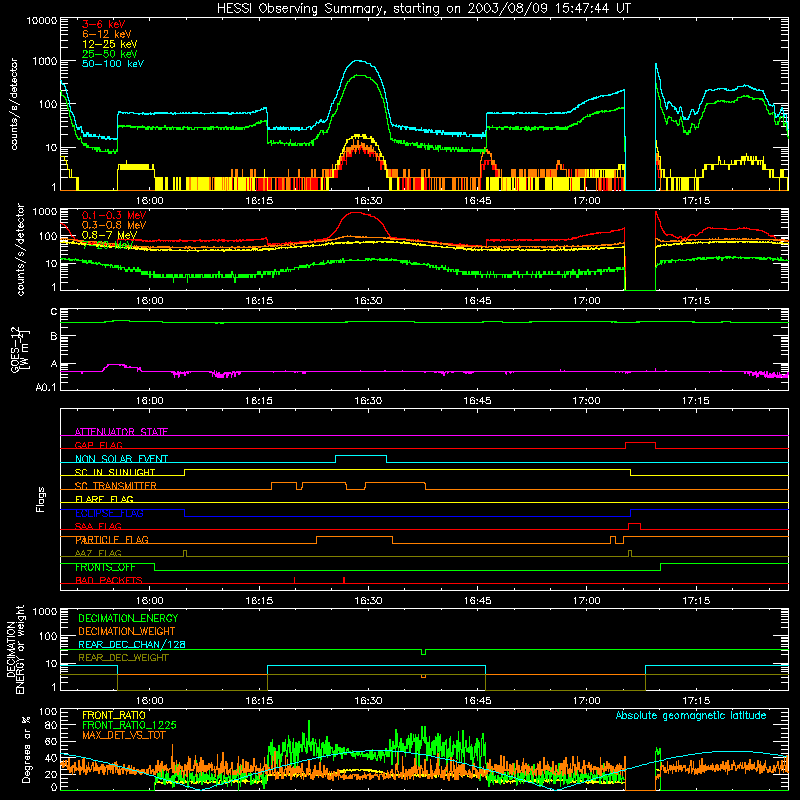Click the PARTICLE_FLAG label

(x=112, y=540)
